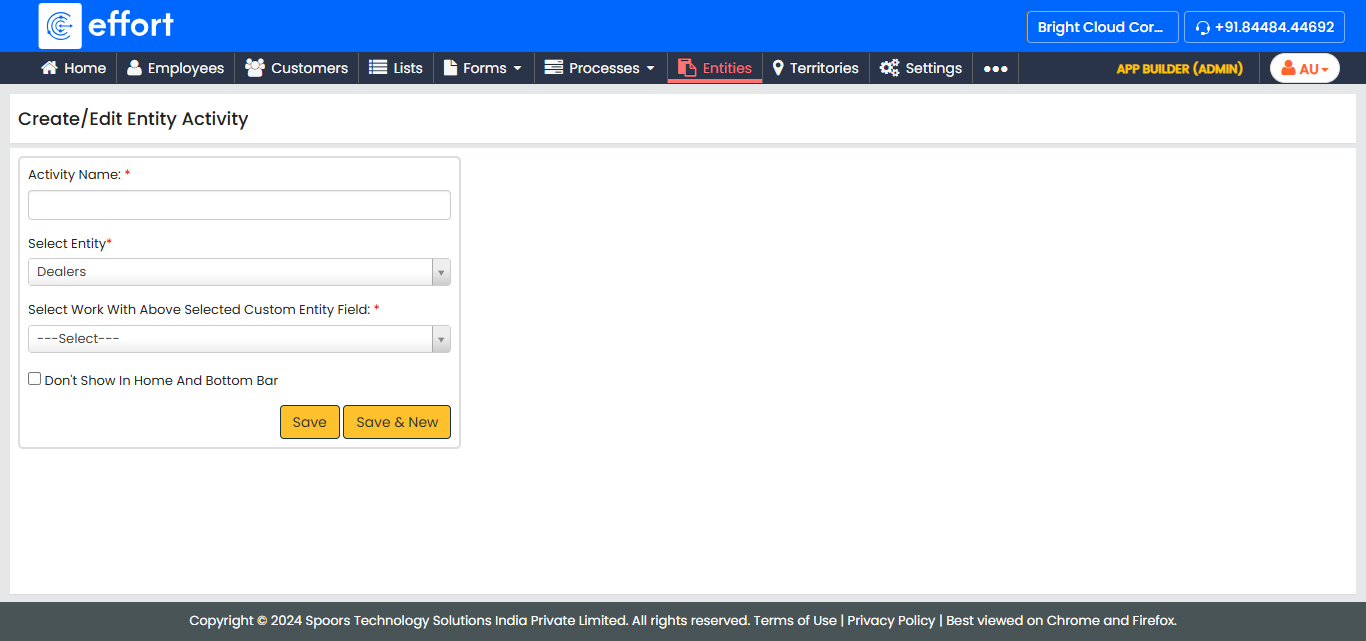Open the Forms menu
This screenshot has width=1366, height=641.
point(483,68)
